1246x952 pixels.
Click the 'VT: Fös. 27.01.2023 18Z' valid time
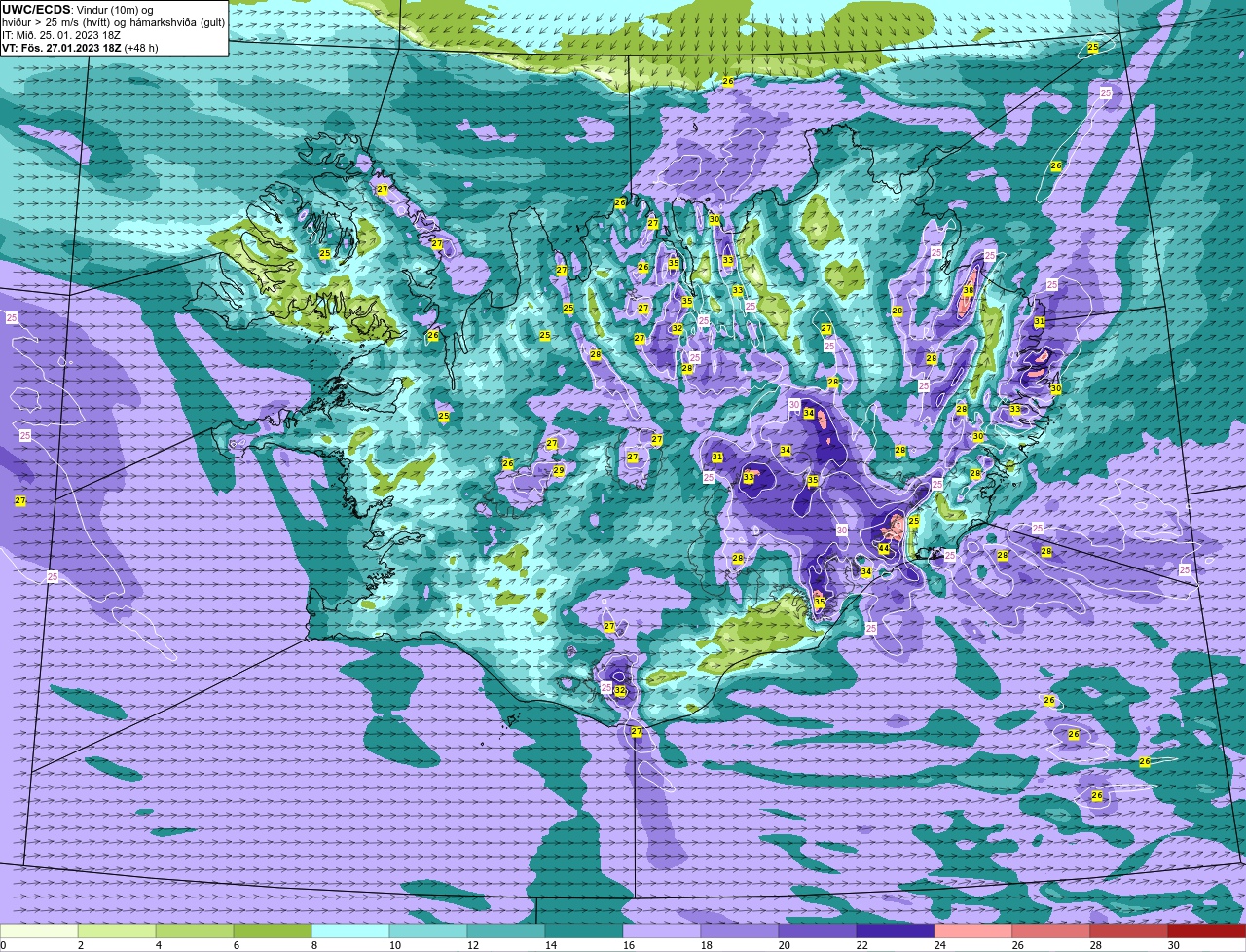[61, 47]
